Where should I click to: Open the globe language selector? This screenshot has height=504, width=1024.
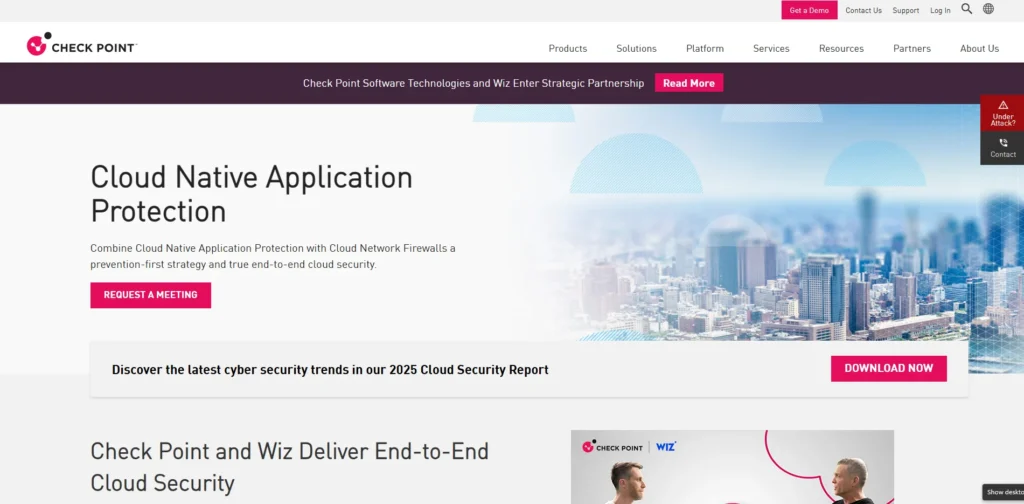pos(989,9)
